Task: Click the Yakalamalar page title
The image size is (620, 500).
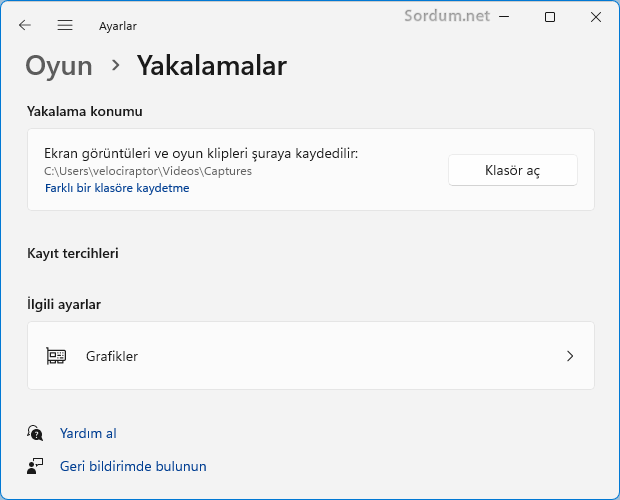Action: [212, 66]
